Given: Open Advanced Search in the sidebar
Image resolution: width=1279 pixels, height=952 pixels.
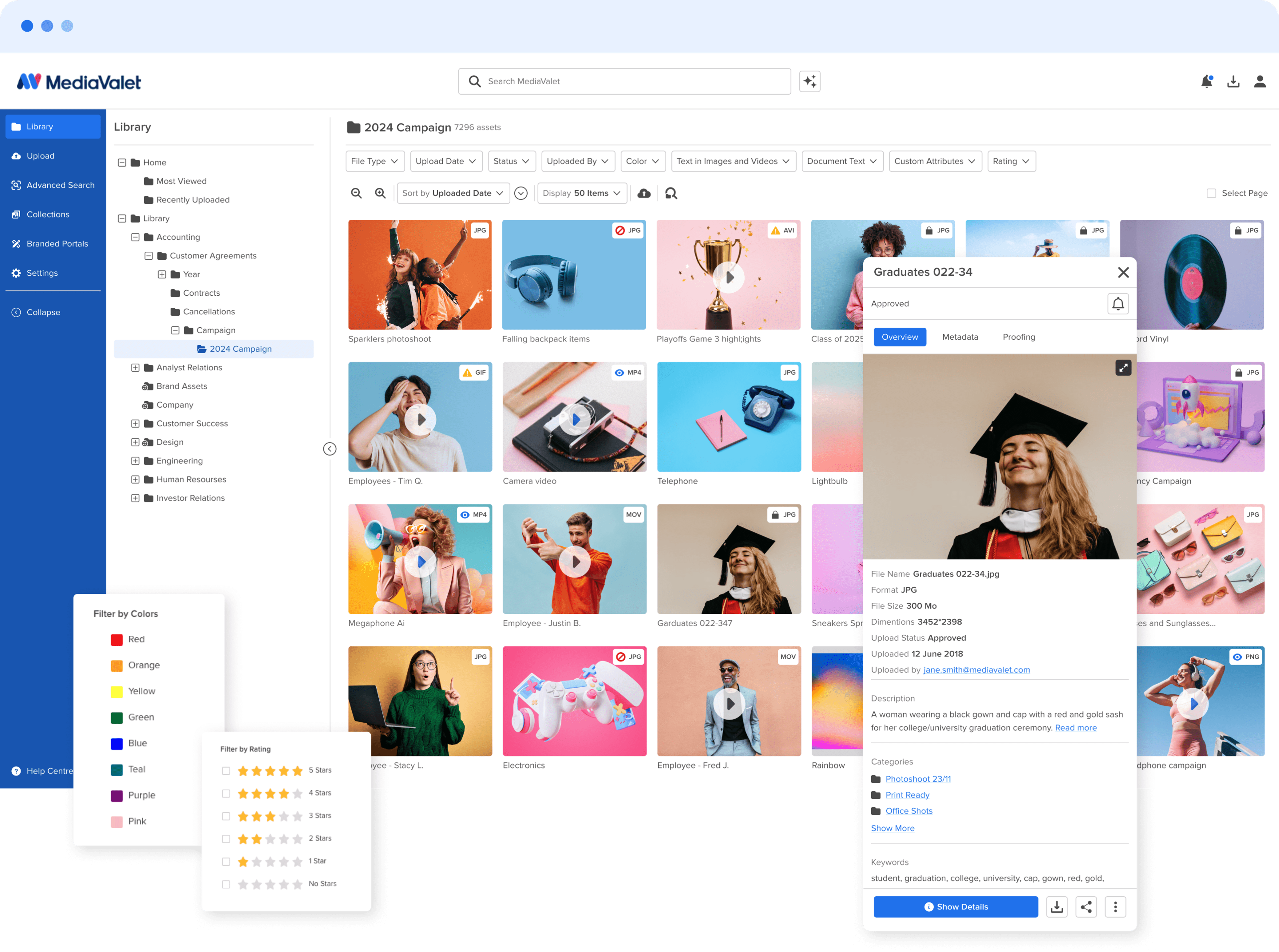Looking at the screenshot, I should point(60,185).
